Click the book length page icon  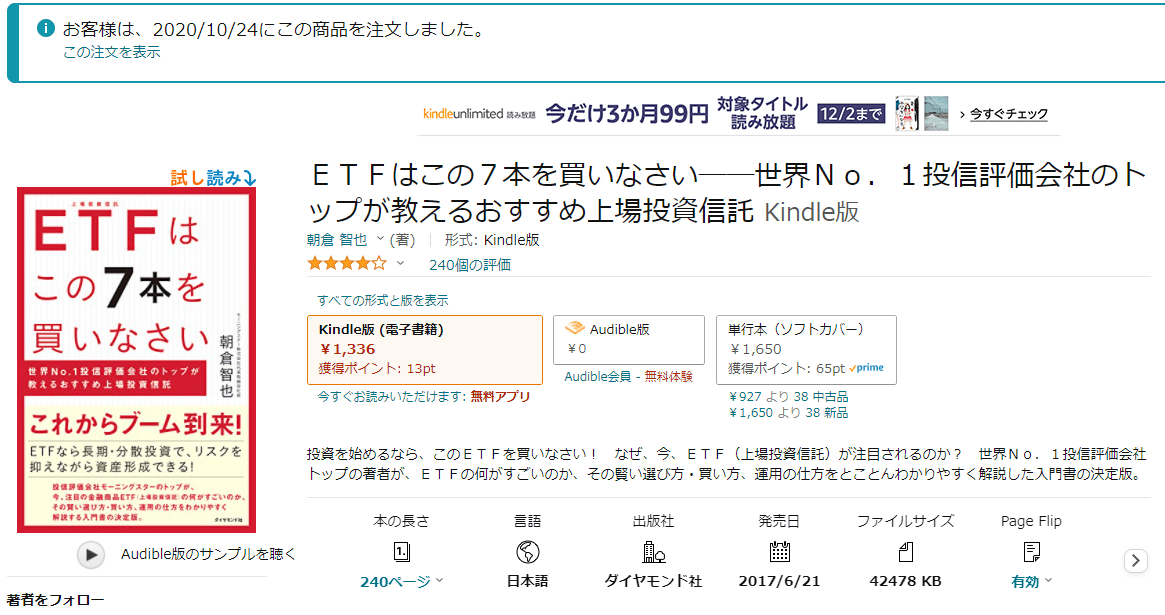401,552
